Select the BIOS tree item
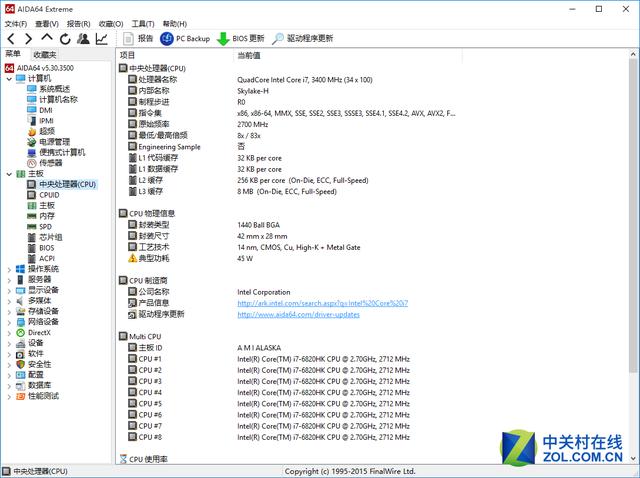This screenshot has width=640, height=478. coord(41,248)
